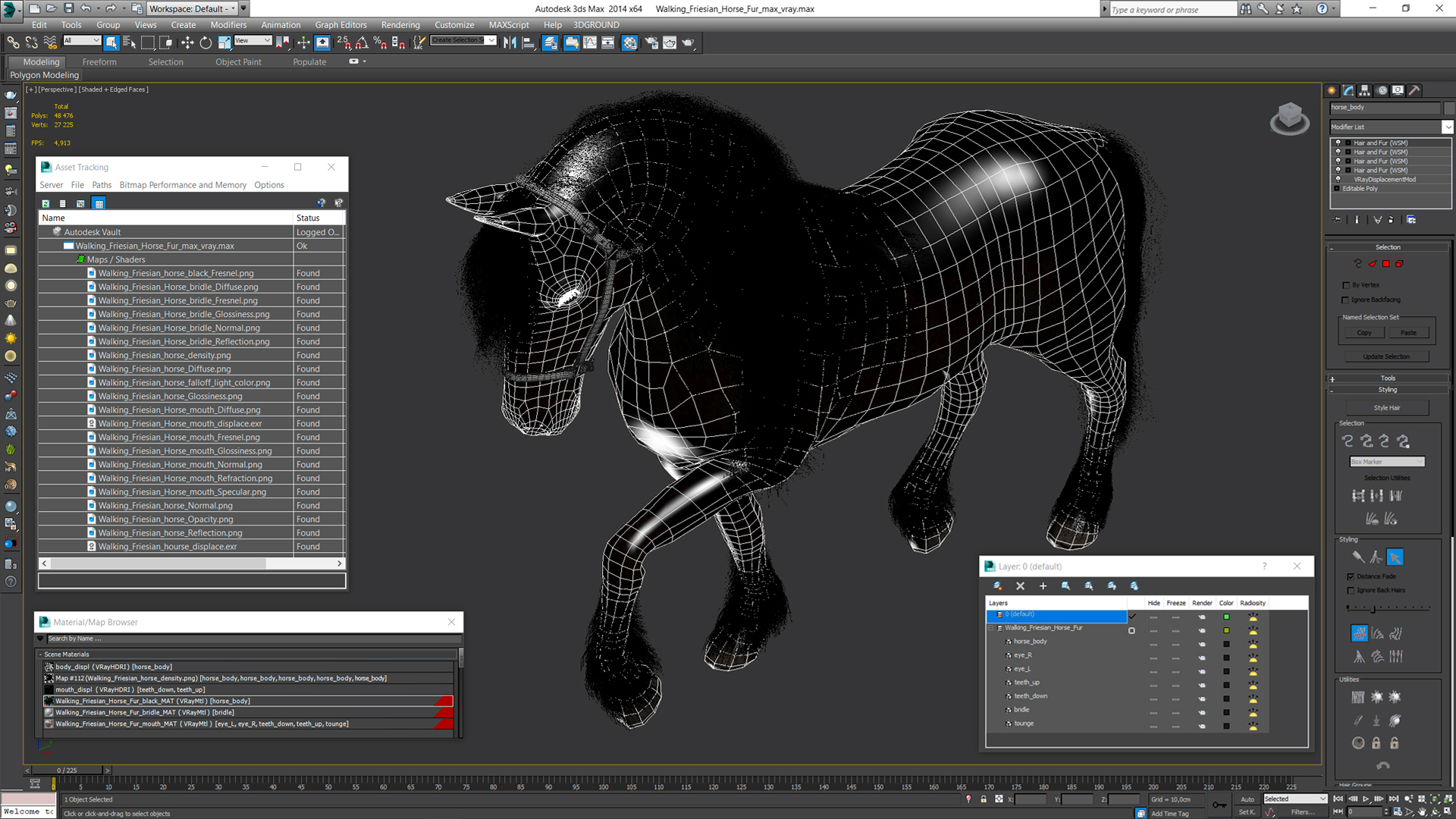This screenshot has height=819, width=1456.
Task: Open the Rendering menu
Action: 400,24
